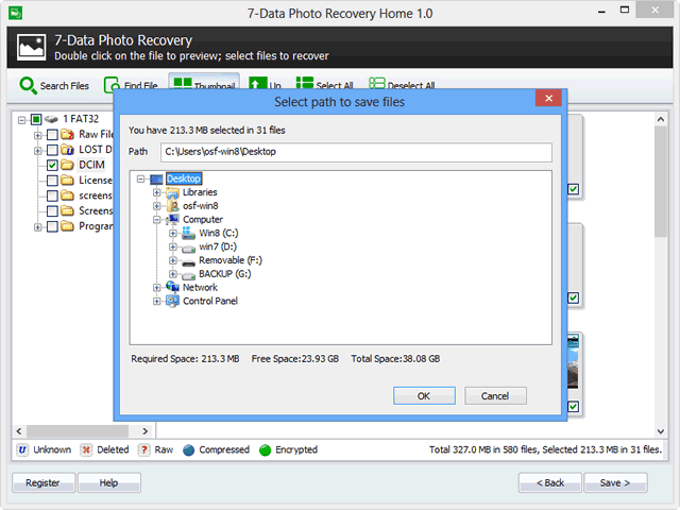Select the BACKUP (G:) tree label
Image resolution: width=680 pixels, height=510 pixels.
225,274
